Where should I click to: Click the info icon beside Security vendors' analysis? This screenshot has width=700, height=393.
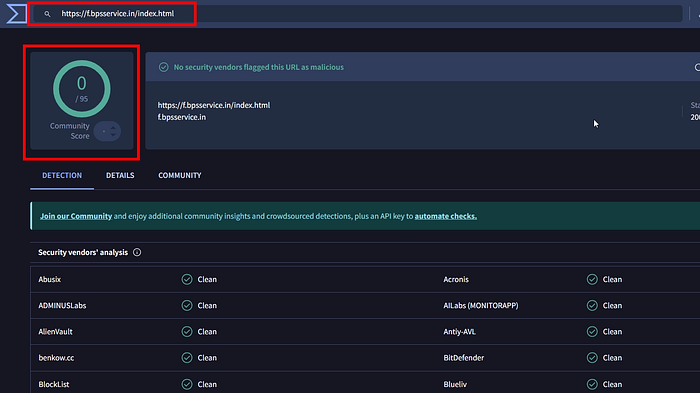click(x=137, y=252)
